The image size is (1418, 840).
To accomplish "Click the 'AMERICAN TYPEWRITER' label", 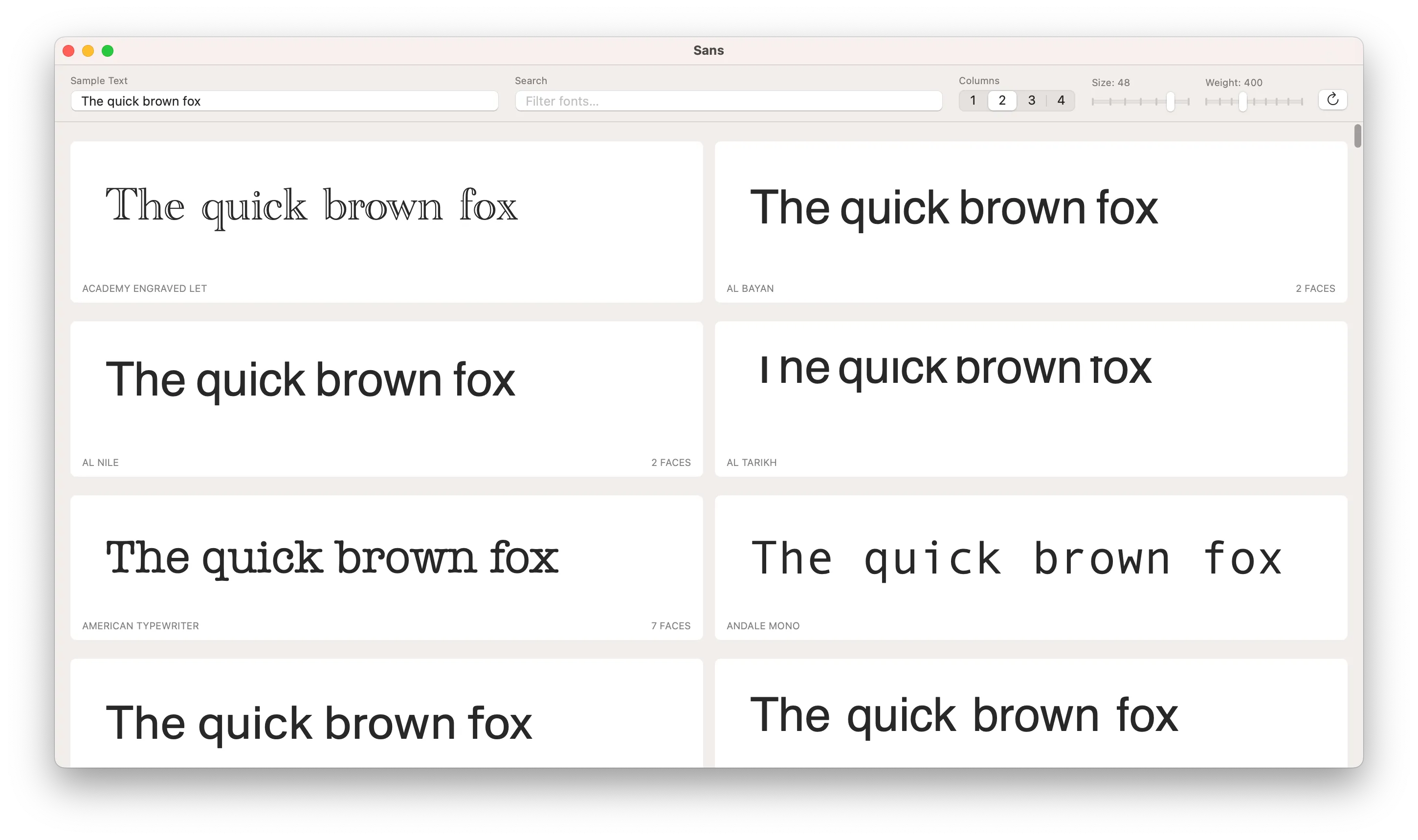I will coord(140,625).
